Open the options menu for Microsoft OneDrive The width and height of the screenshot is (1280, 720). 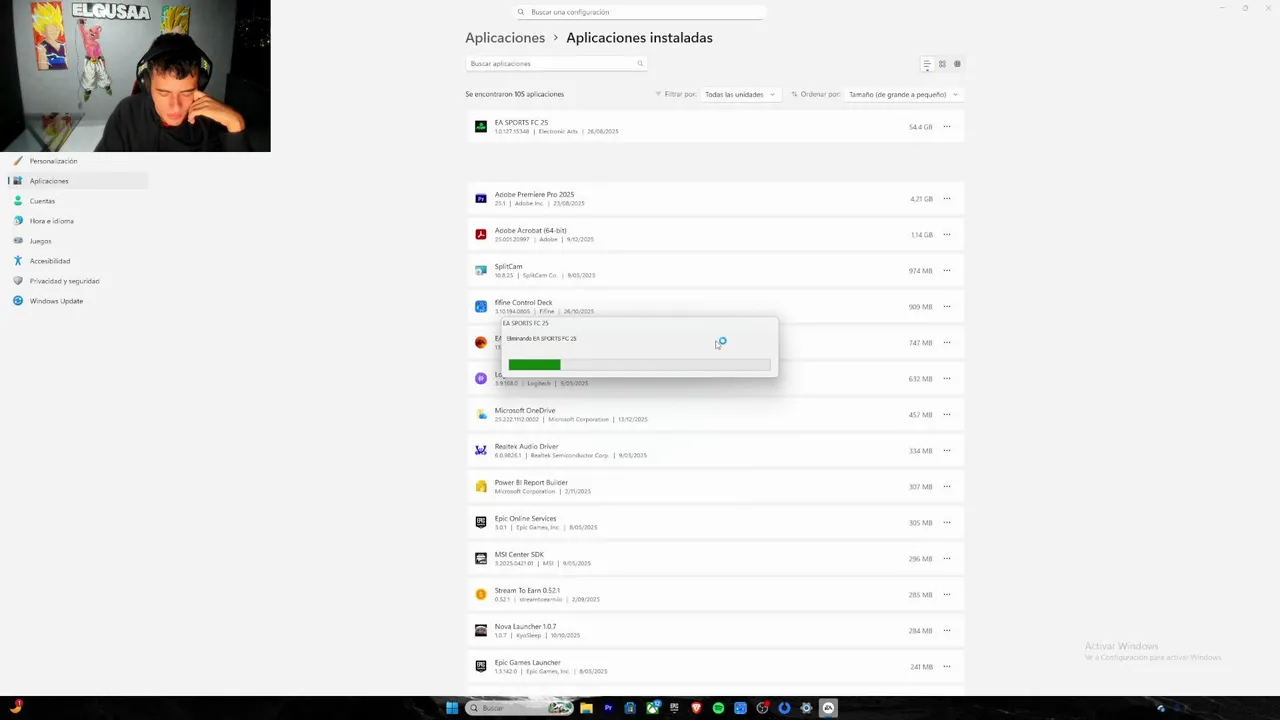(x=947, y=415)
